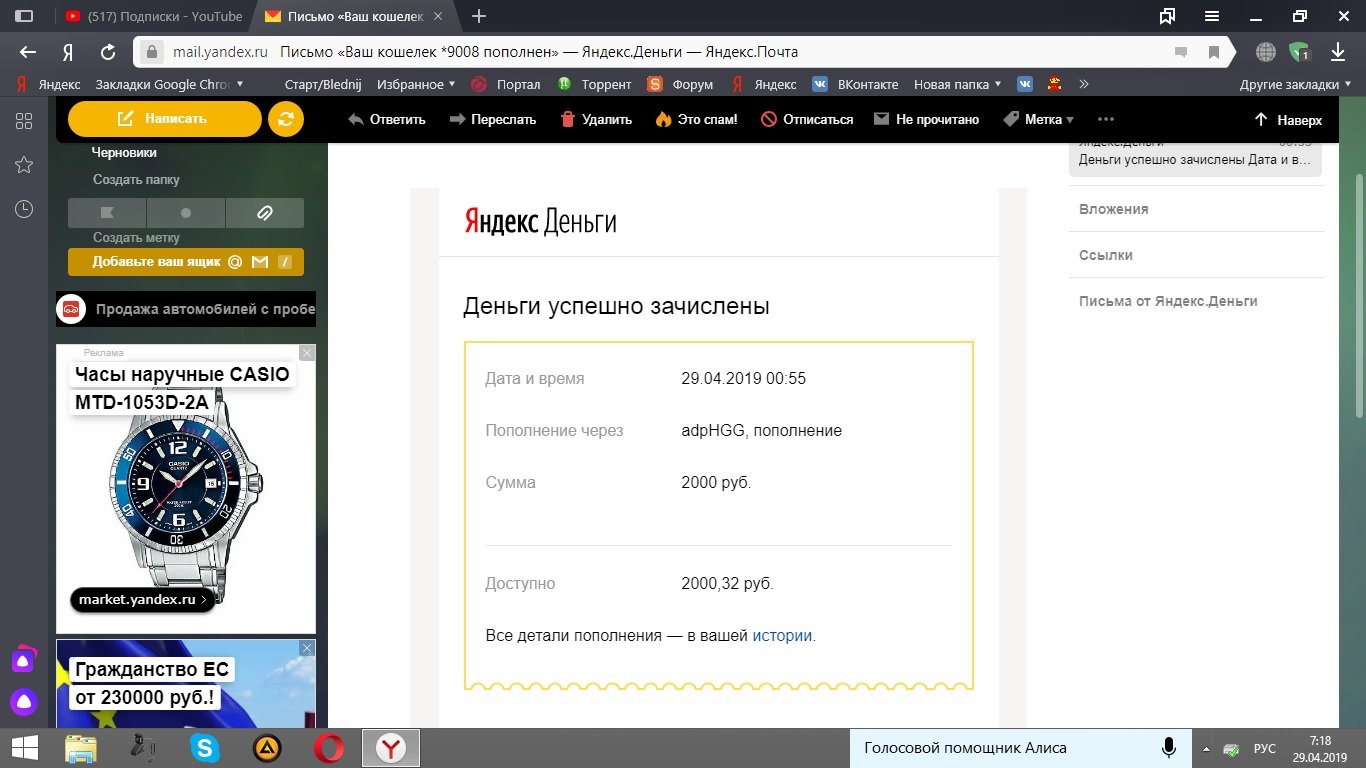Expand the 'Избранное' bookmarks folder
1366x768 pixels.
(416, 84)
